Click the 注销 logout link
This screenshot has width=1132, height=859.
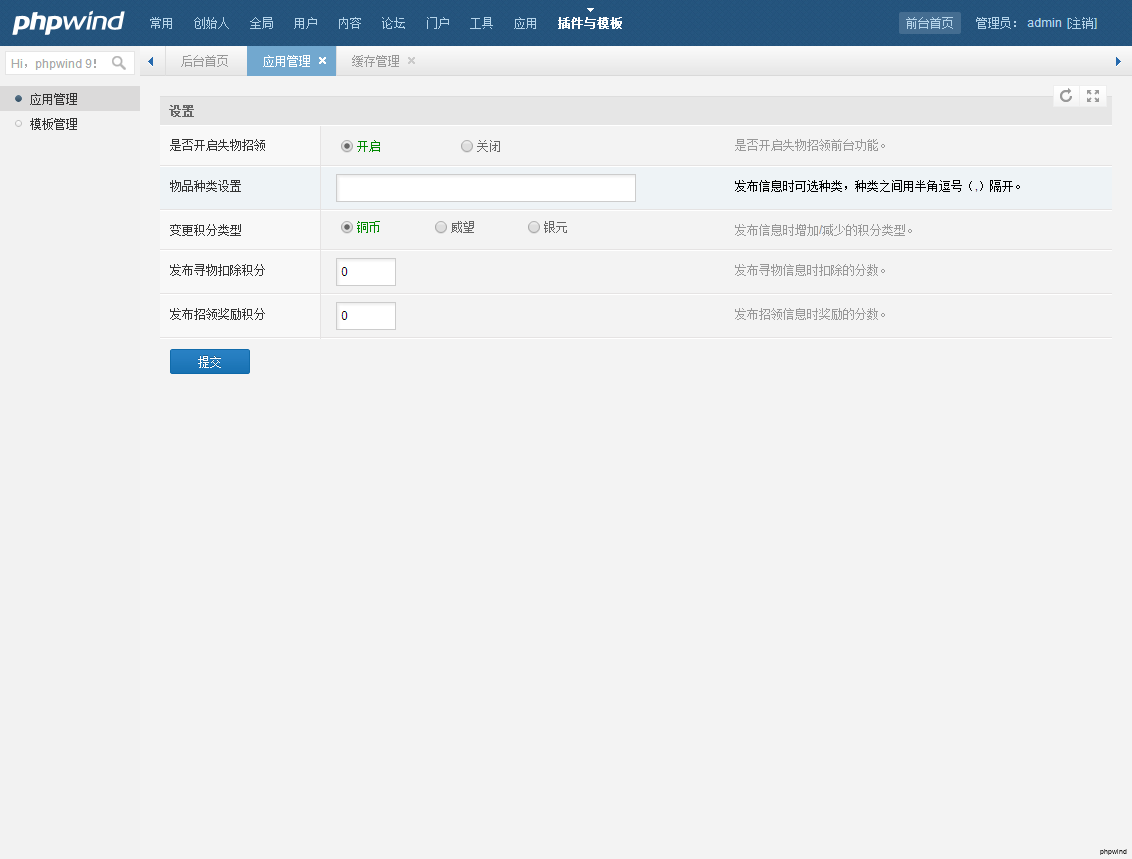1081,23
